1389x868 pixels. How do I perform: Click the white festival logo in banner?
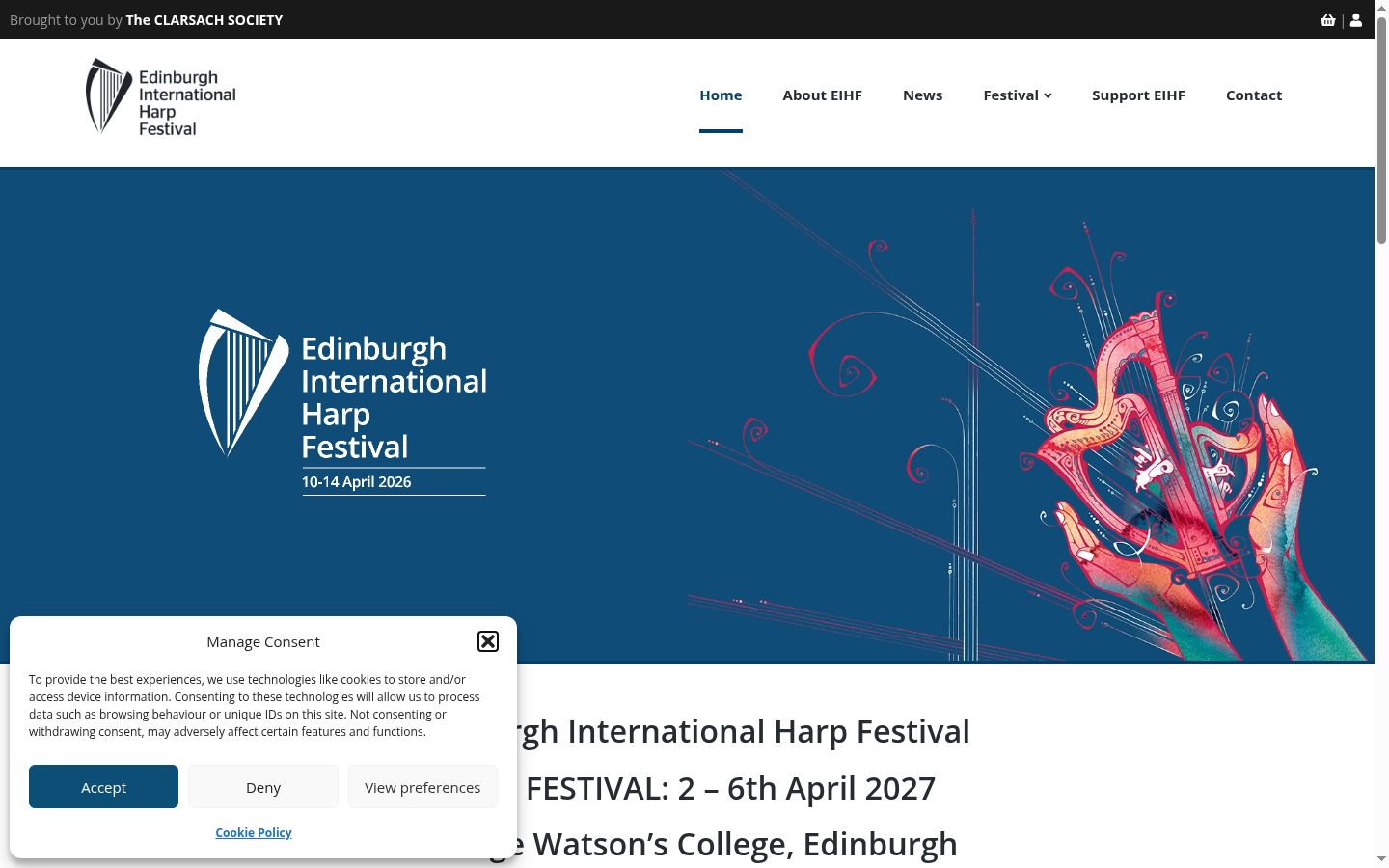(342, 402)
